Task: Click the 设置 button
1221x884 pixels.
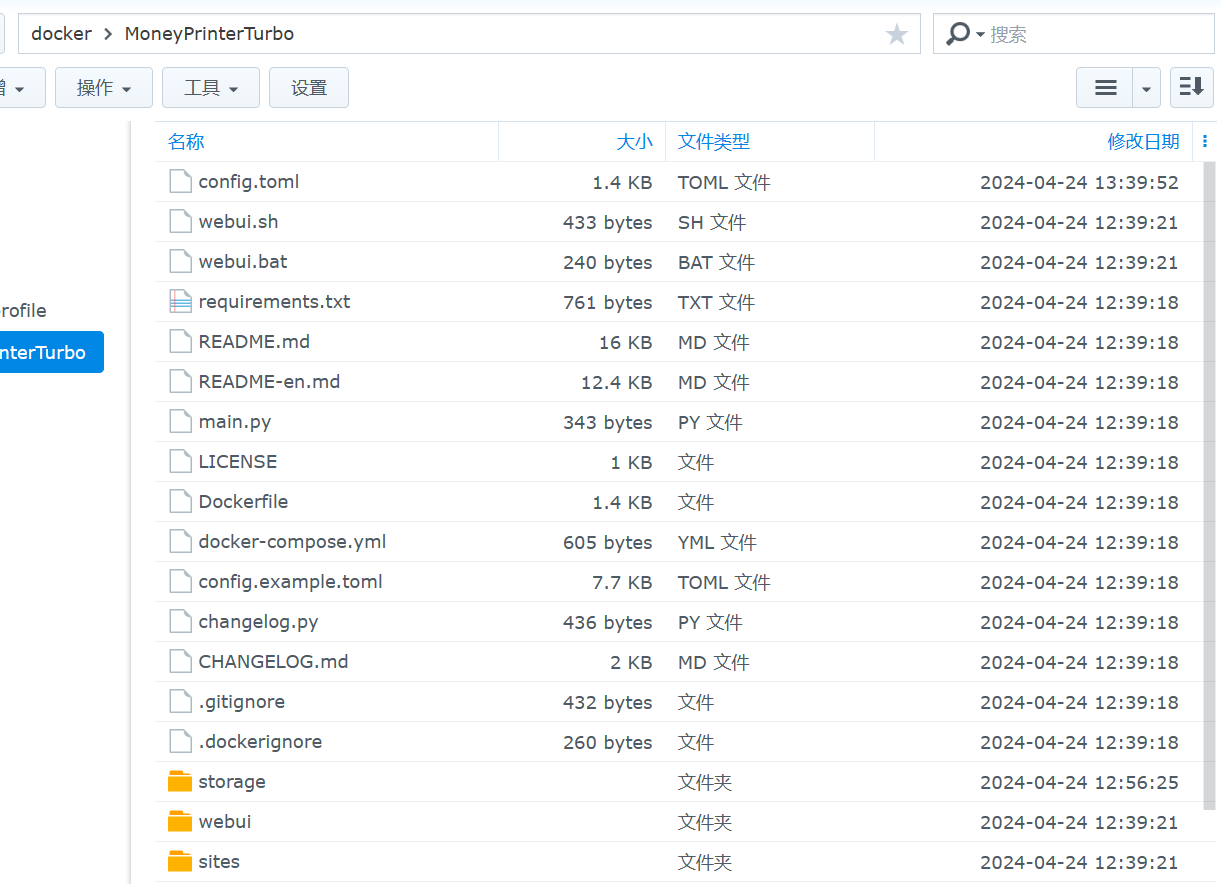Action: coord(309,88)
